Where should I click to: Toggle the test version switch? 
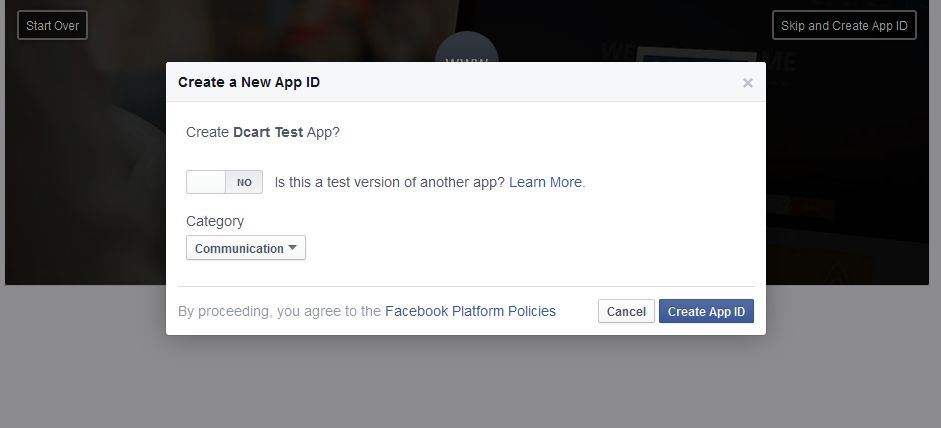pos(224,182)
